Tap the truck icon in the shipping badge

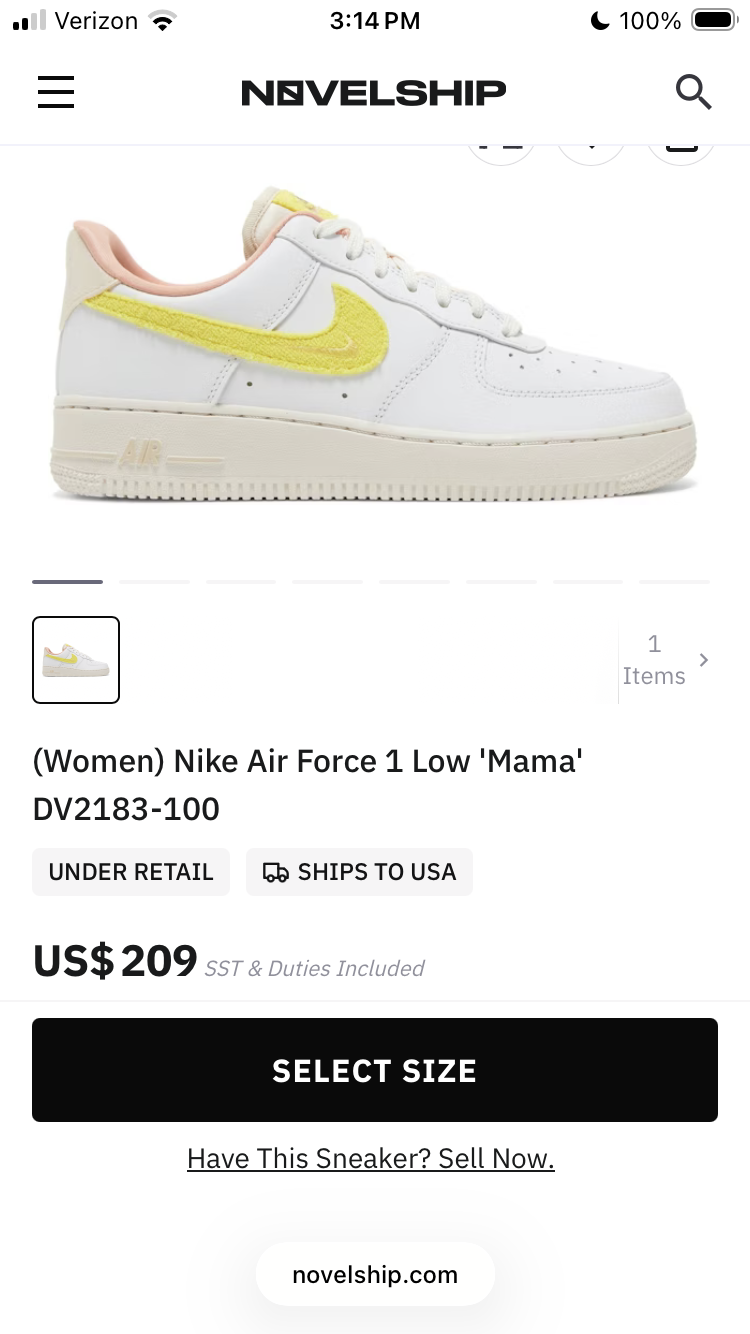pos(276,872)
